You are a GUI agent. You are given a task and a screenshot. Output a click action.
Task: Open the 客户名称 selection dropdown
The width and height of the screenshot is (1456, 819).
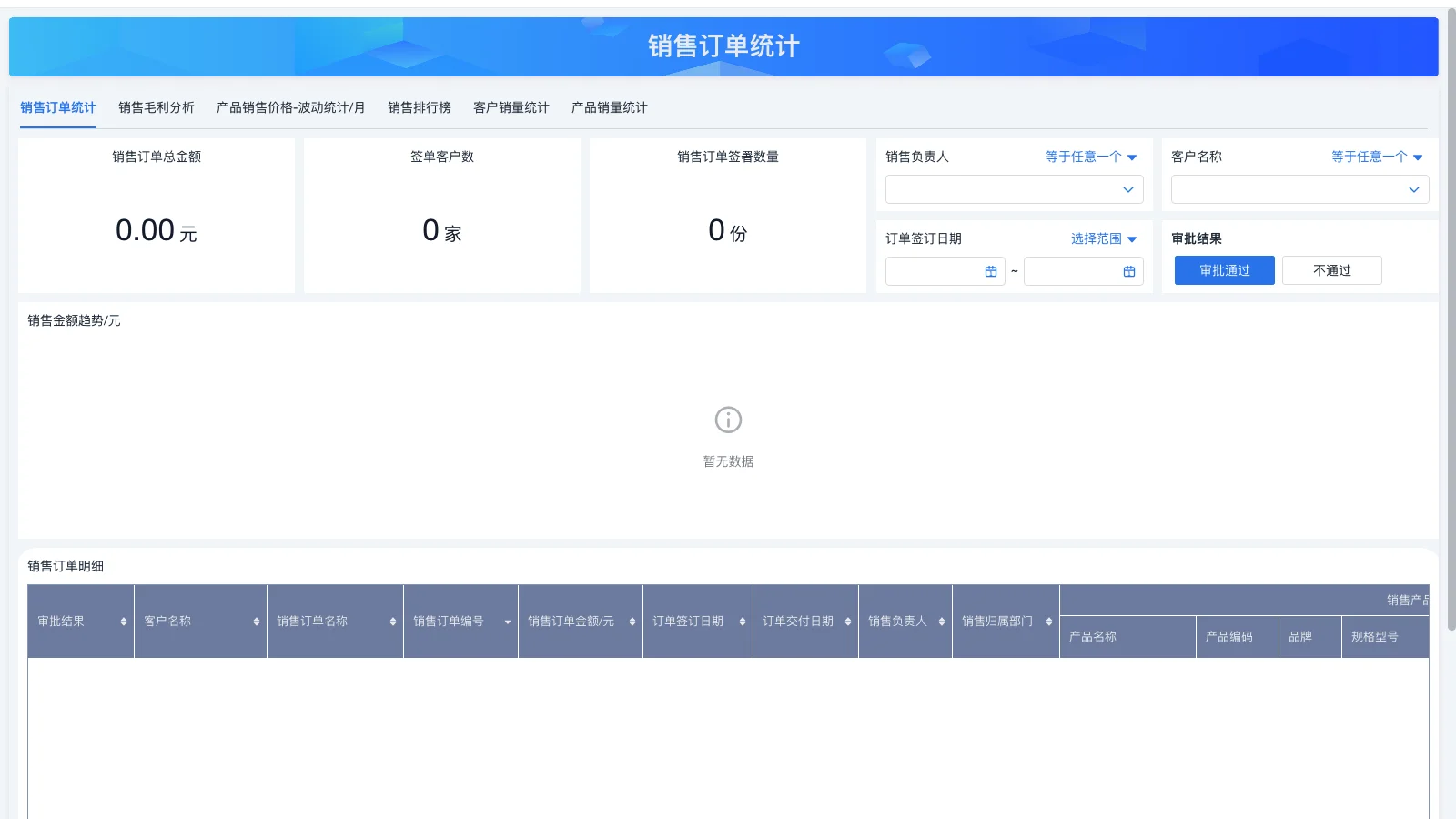pyautogui.click(x=1299, y=189)
